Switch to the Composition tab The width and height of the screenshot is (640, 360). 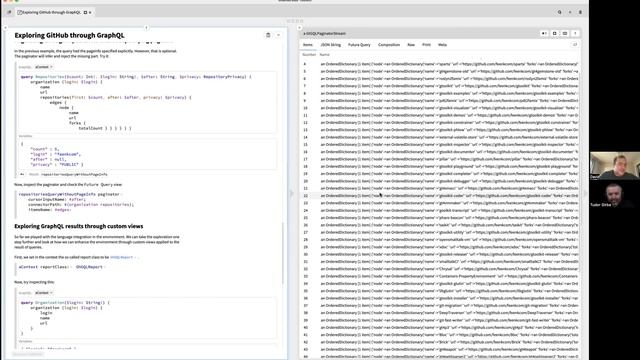[389, 45]
